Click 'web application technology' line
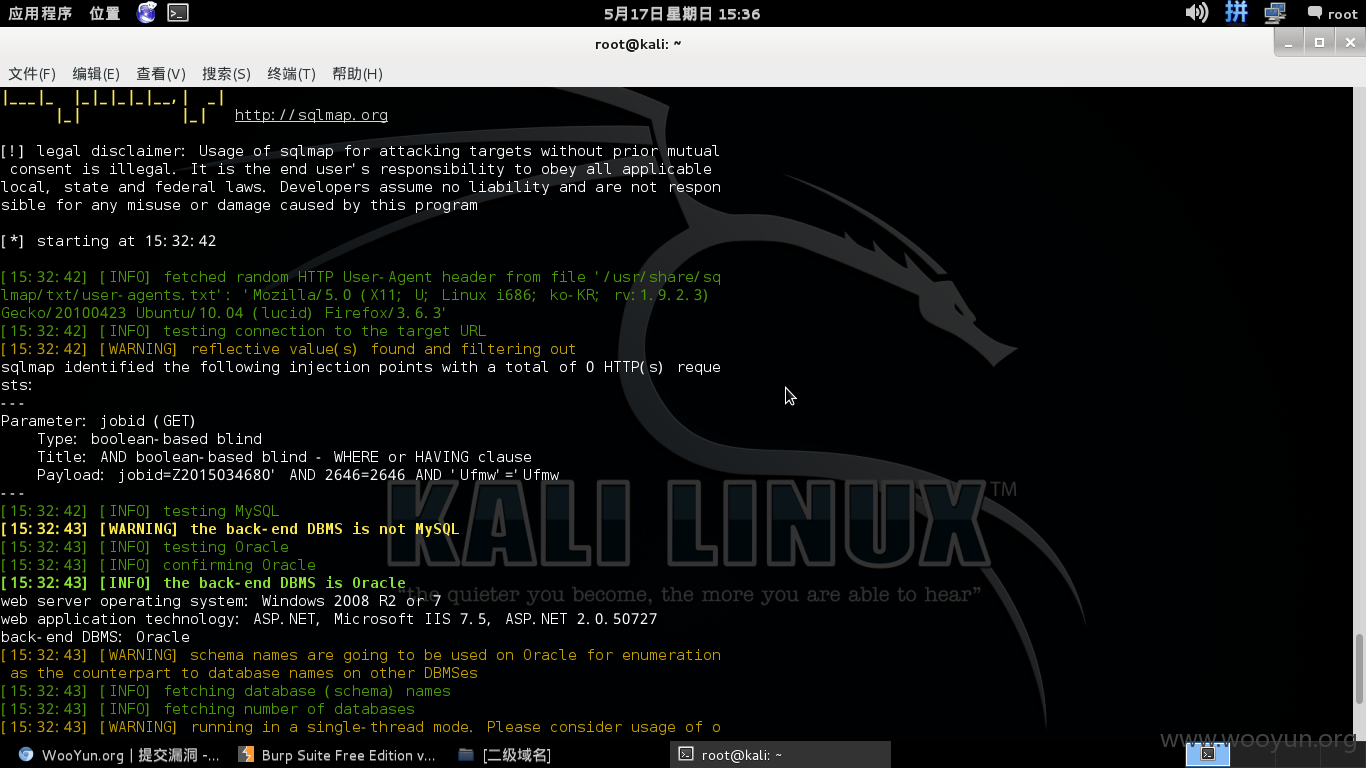This screenshot has height=768, width=1366. (x=329, y=619)
